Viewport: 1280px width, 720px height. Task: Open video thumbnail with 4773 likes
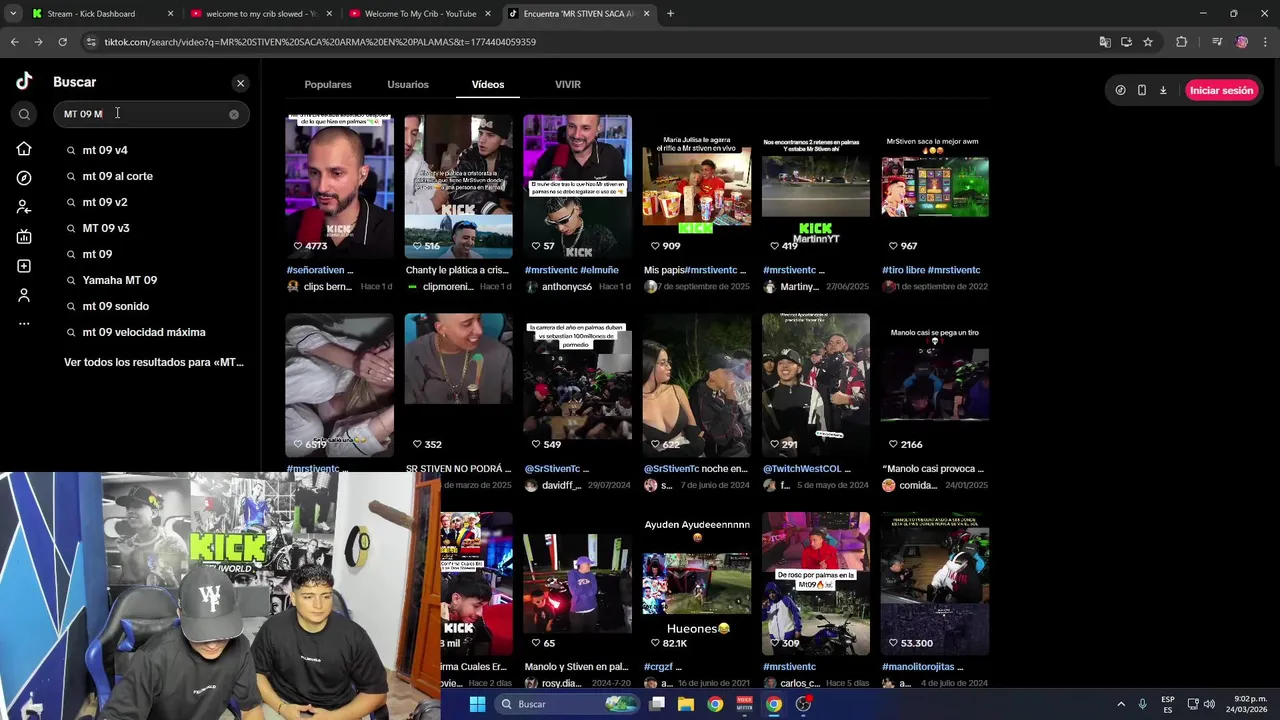[x=339, y=187]
